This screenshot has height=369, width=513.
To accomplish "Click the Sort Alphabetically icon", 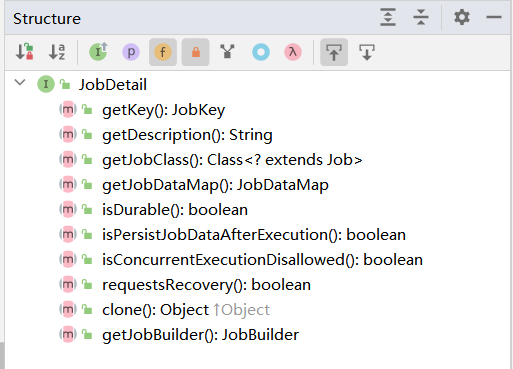I will [x=57, y=52].
